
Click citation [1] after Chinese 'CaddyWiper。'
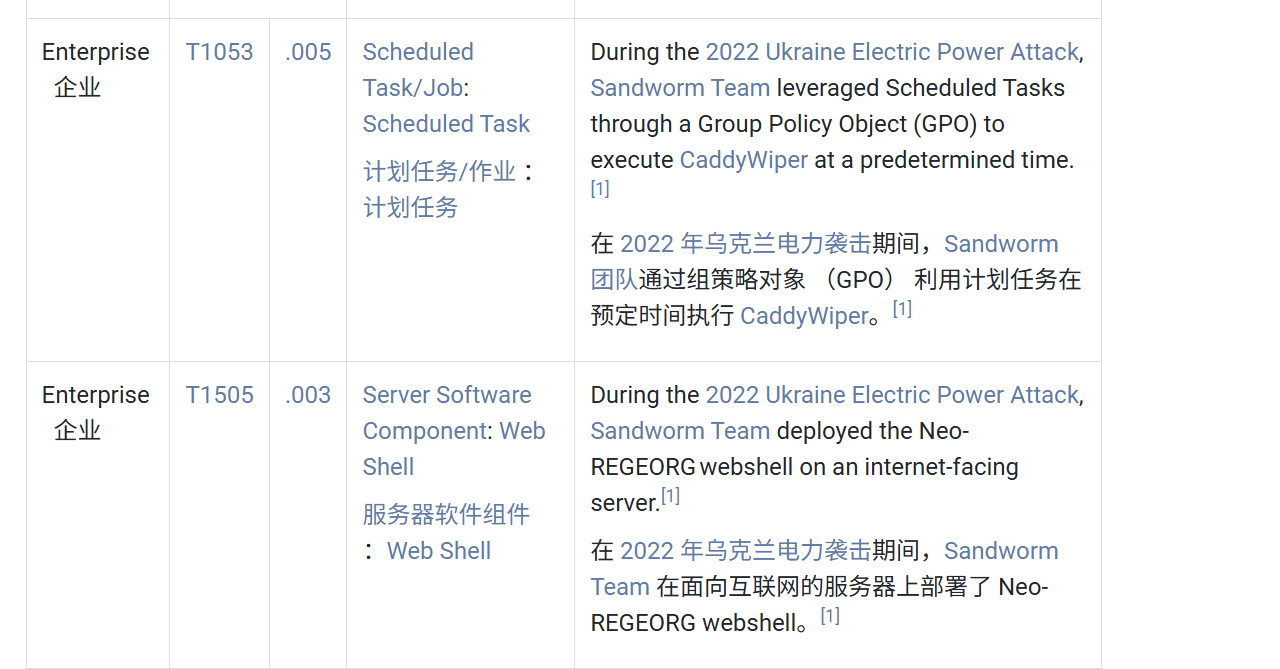pyautogui.click(x=902, y=309)
